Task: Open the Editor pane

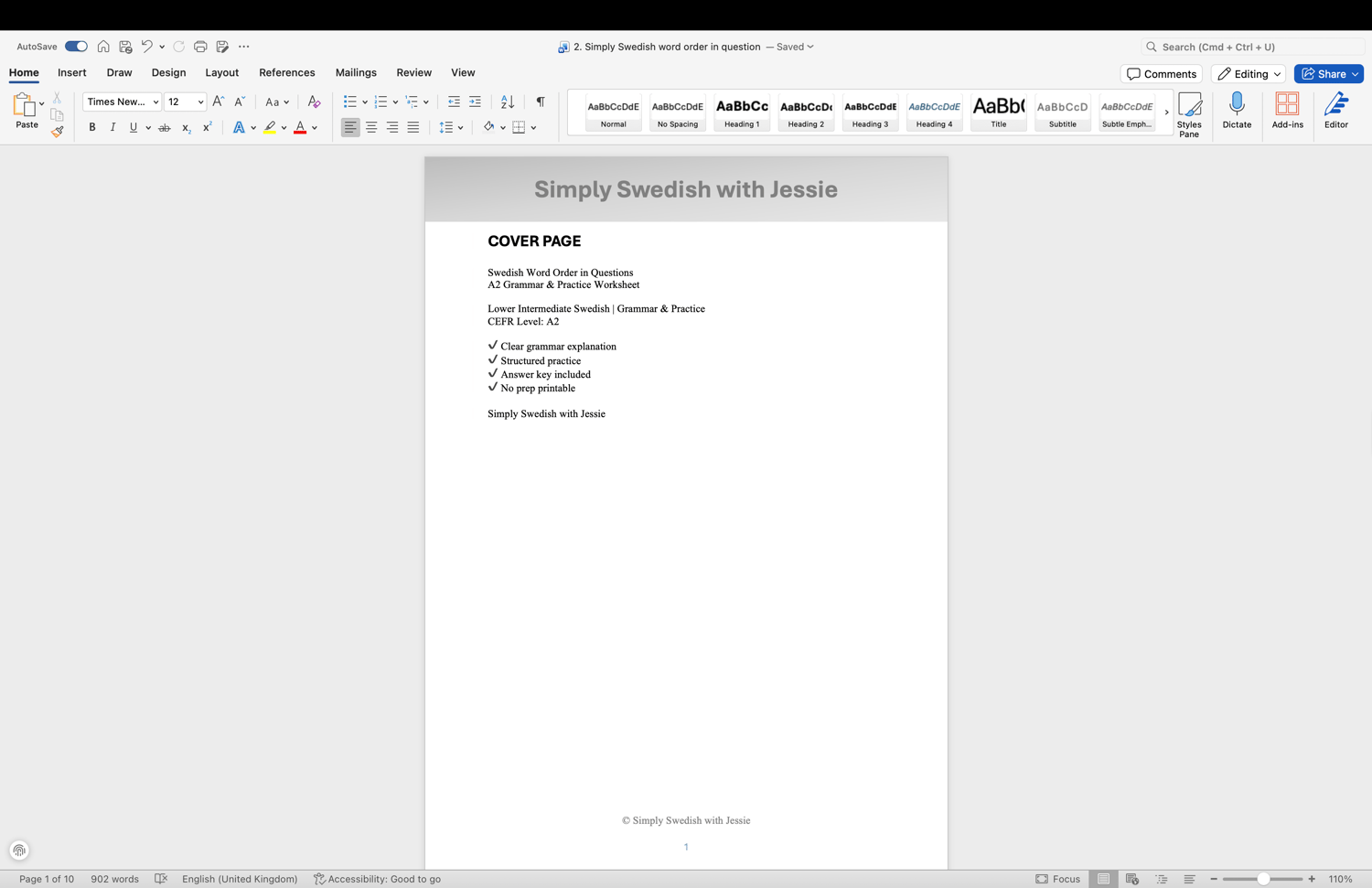Action: point(1336,111)
